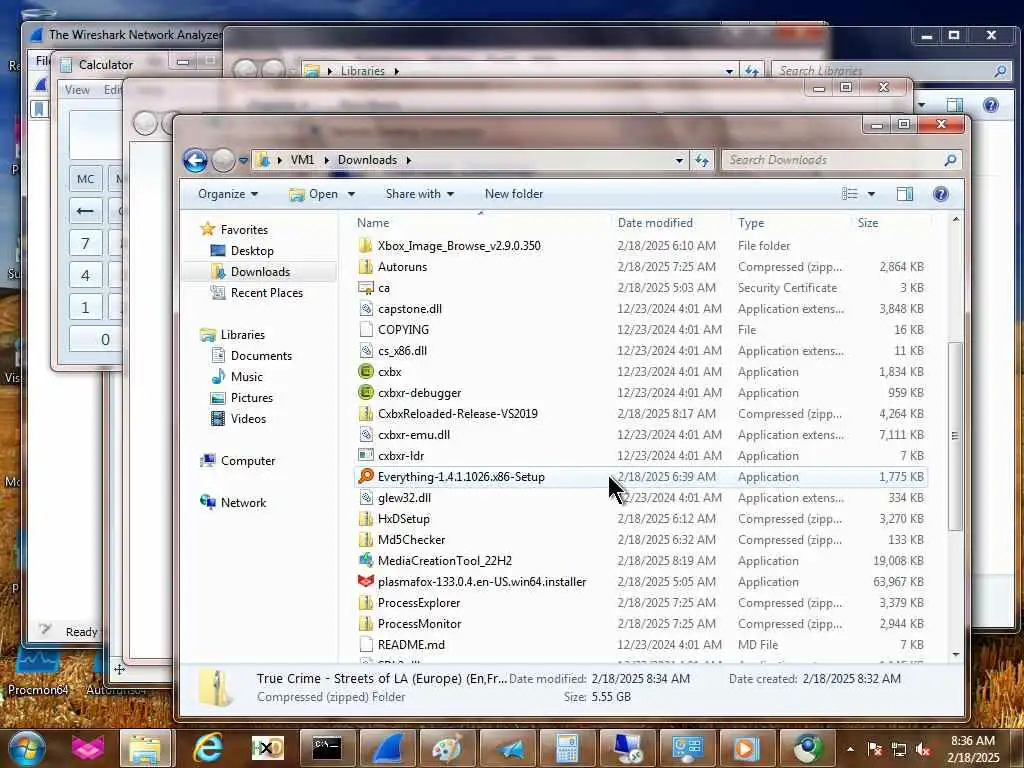The width and height of the screenshot is (1024, 768).
Task: Open Paint from the taskbar
Action: click(447, 748)
